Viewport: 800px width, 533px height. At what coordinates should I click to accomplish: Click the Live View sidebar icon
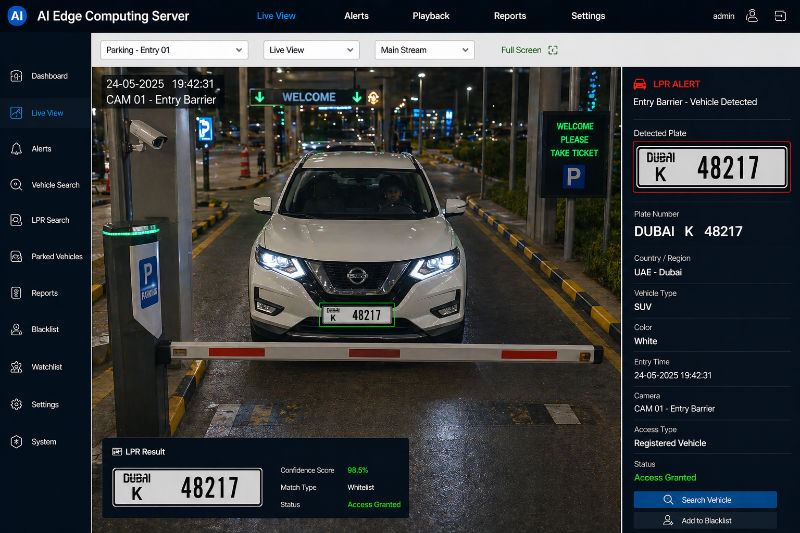coord(16,113)
